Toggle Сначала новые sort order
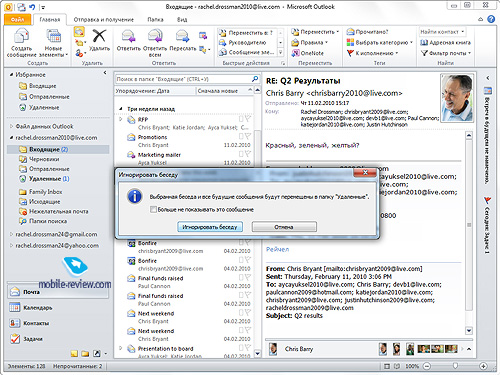Screen dimensions: 500x375 224,91
